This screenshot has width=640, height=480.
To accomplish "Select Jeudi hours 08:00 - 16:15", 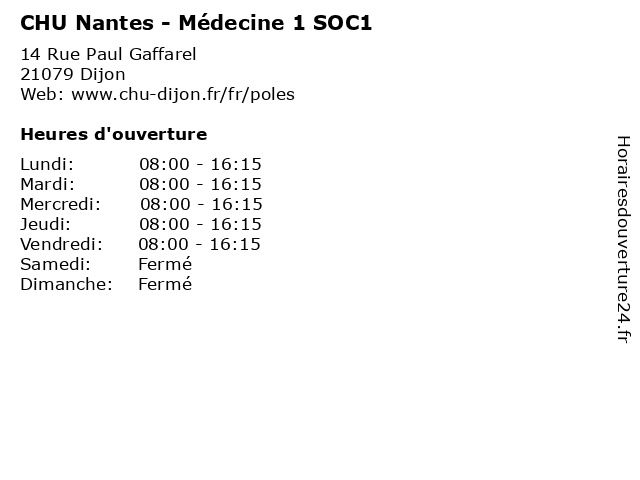I will (x=200, y=224).
